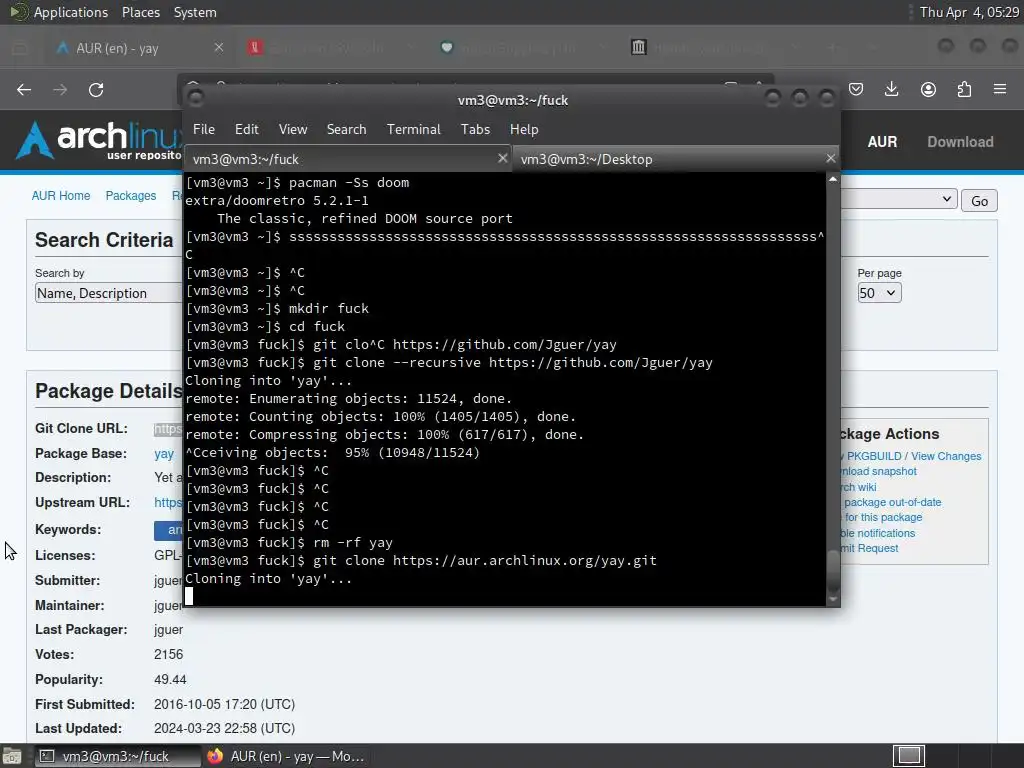Open Firefox downloads panel
Screen dimensions: 1024x768
tap(891, 89)
